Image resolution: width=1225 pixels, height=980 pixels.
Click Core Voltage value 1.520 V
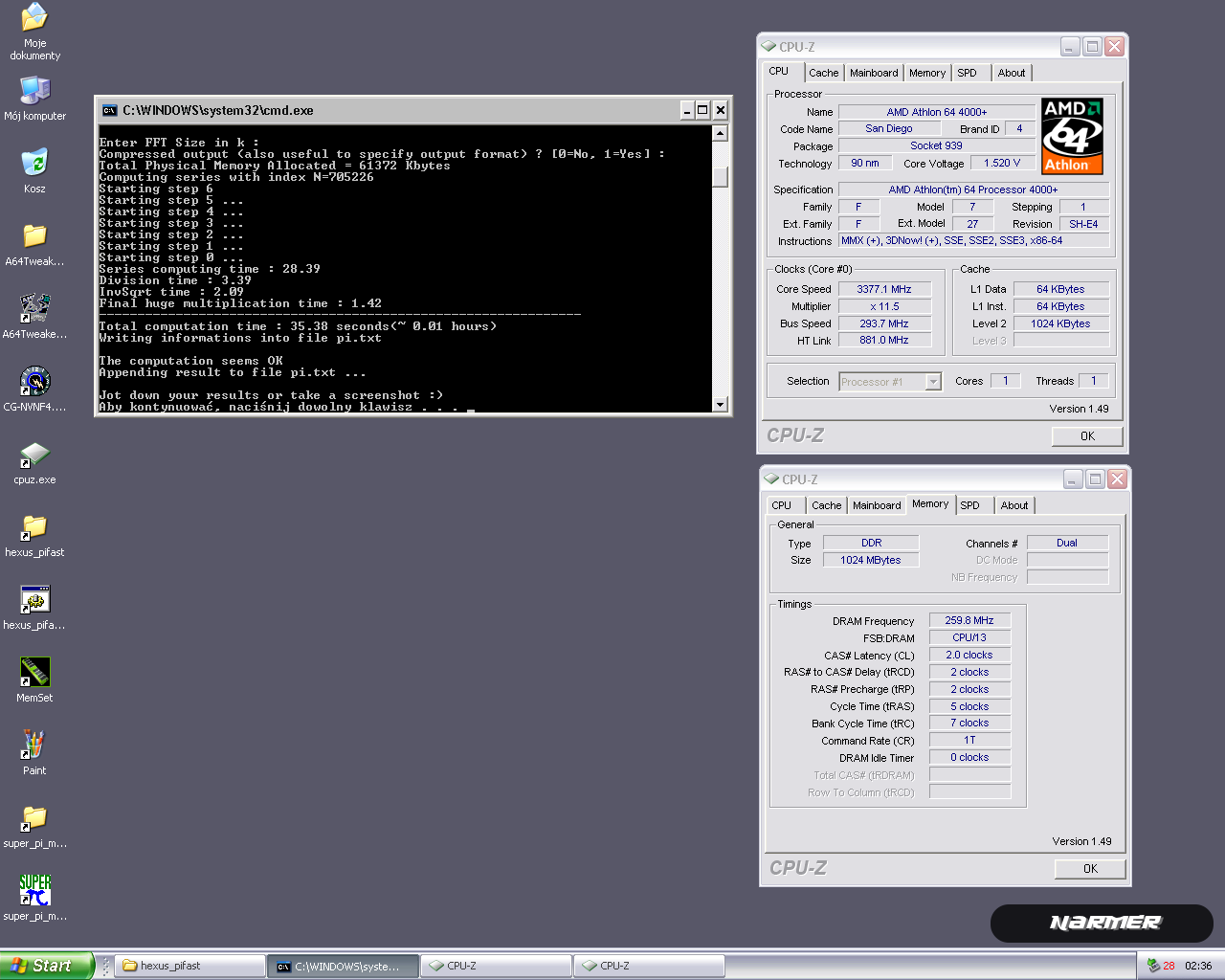(1002, 163)
